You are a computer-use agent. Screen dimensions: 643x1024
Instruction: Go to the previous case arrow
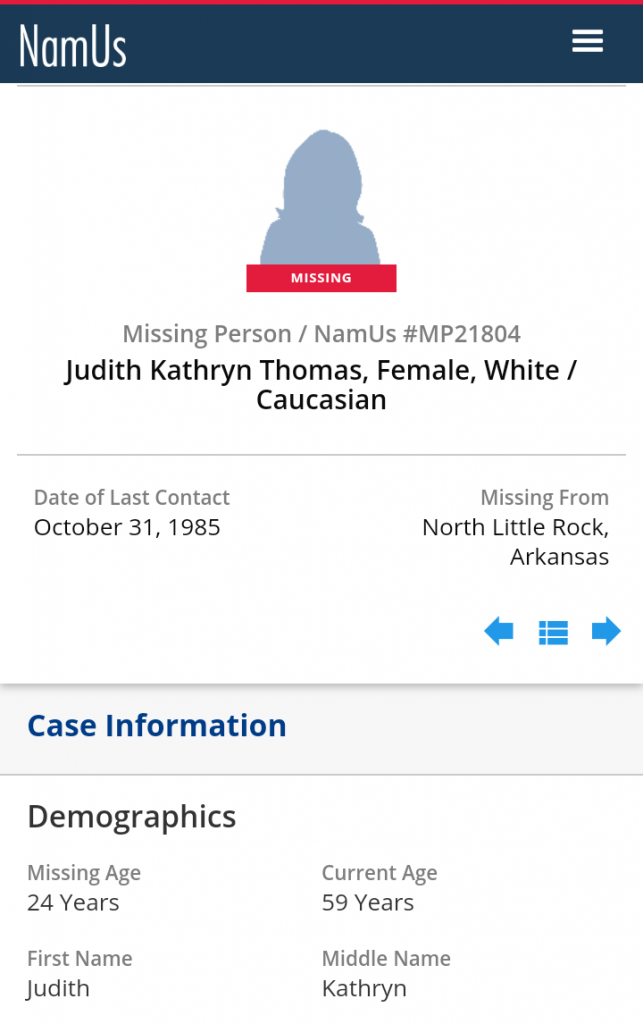[x=498, y=631]
